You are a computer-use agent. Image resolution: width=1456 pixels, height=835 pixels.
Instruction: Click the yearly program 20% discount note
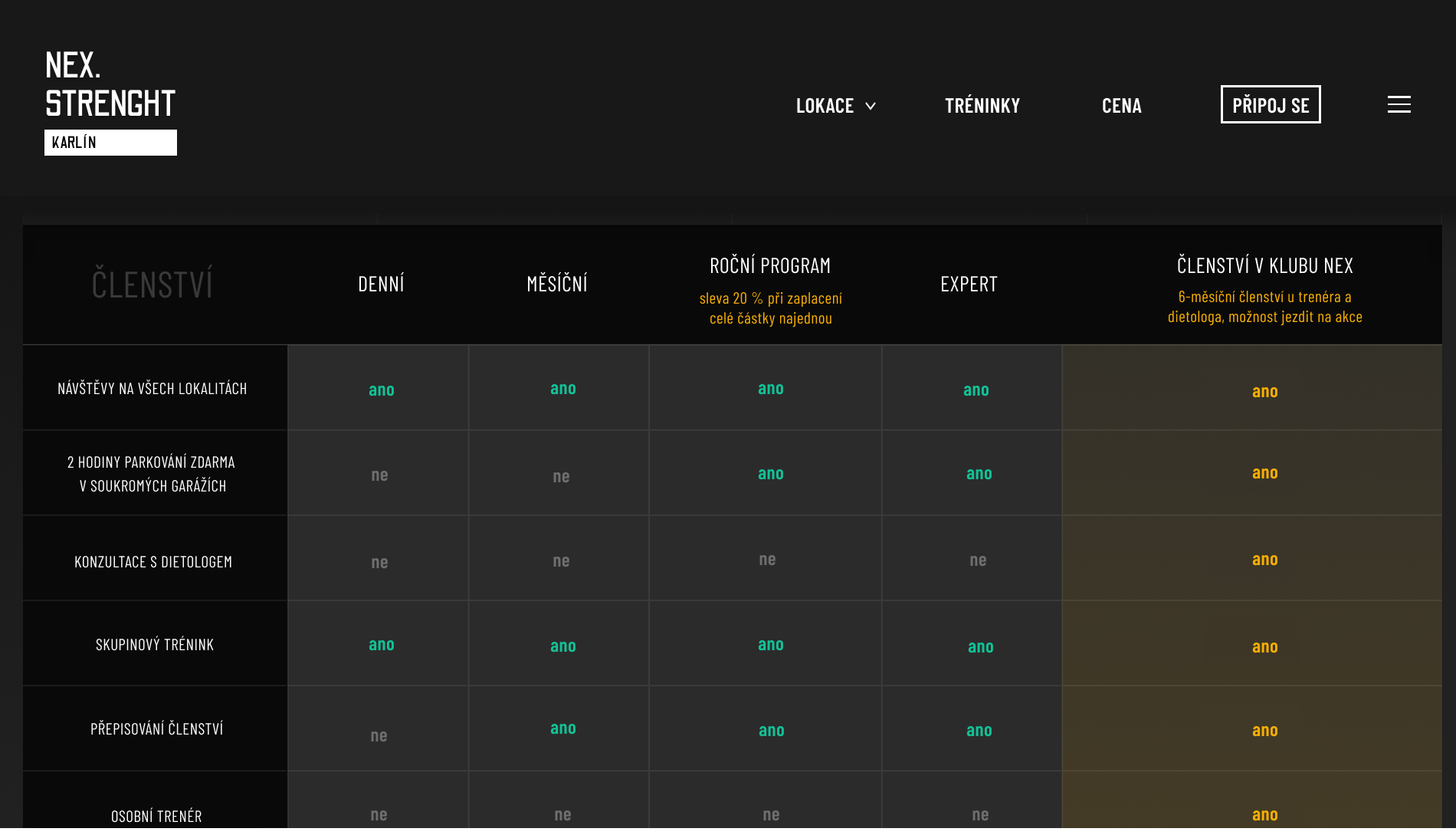coord(770,308)
